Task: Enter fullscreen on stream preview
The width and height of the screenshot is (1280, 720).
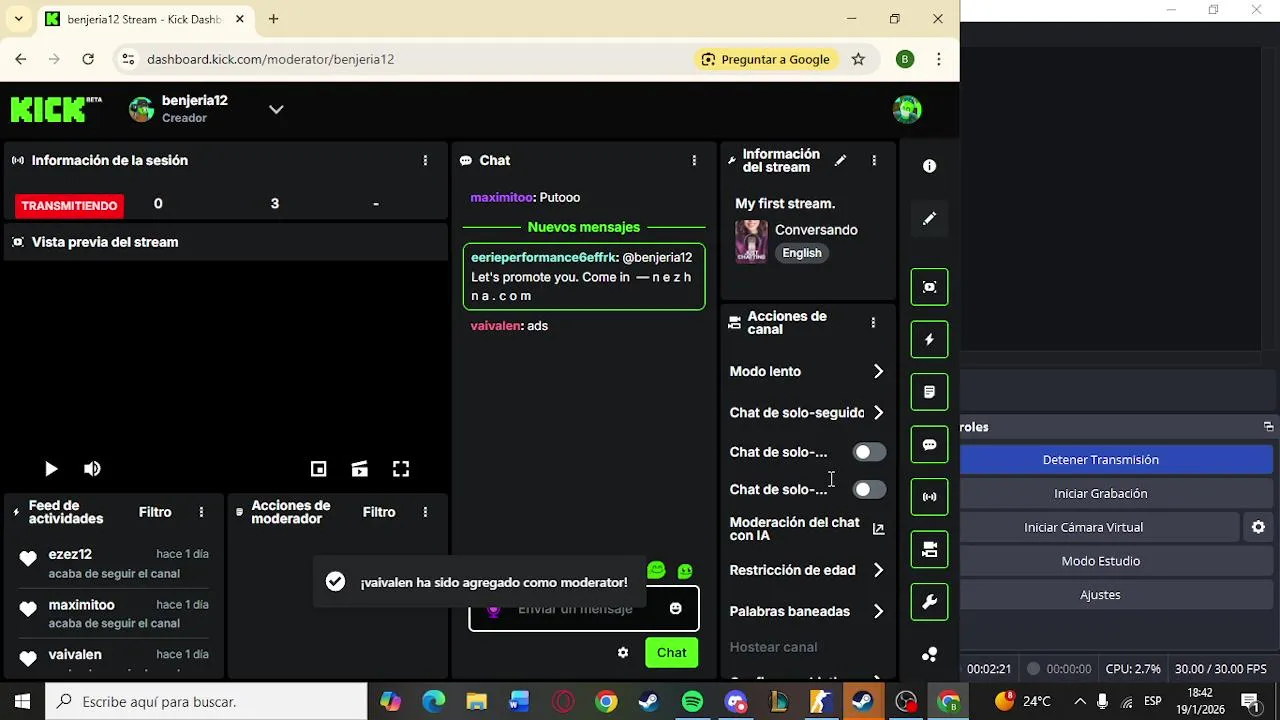Action: click(x=401, y=469)
